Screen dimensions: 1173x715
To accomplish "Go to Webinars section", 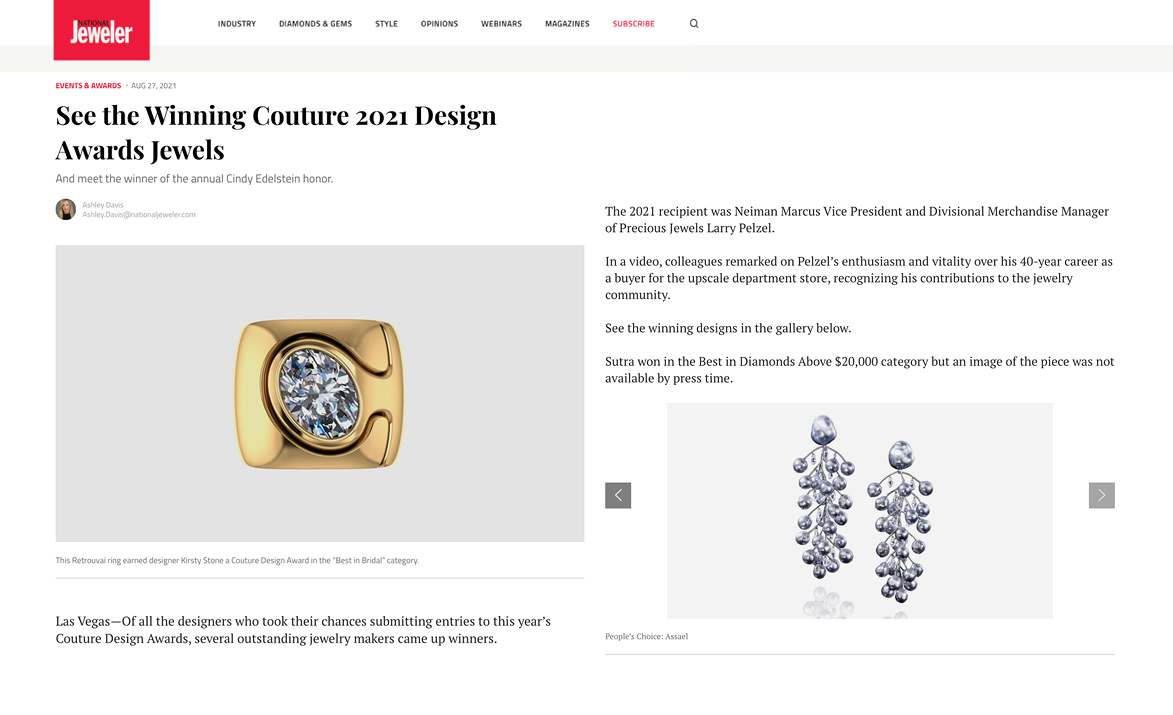I will 501,24.
